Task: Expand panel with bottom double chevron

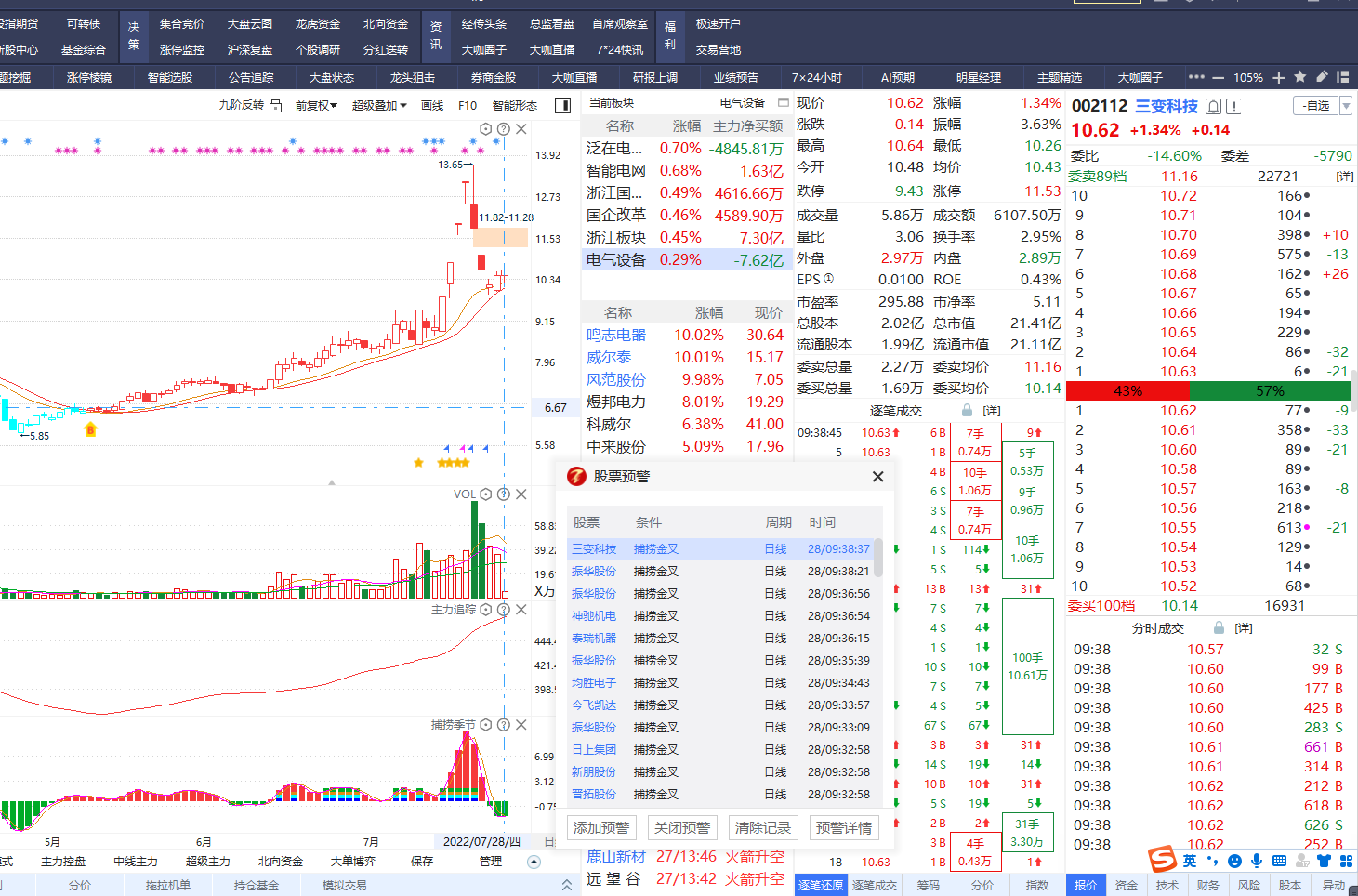Action: 567,886
